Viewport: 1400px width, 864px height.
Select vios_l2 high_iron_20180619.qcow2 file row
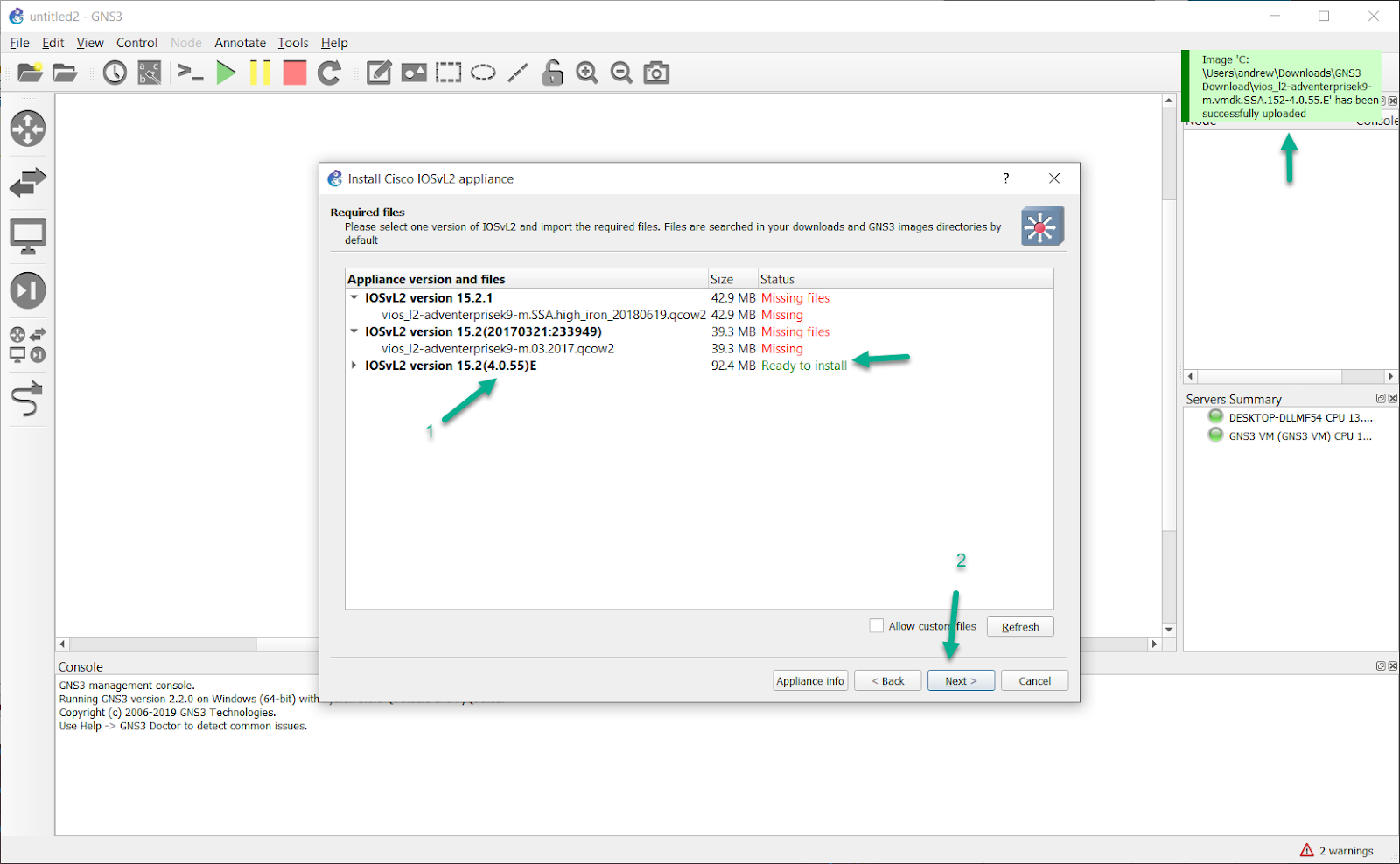(x=699, y=315)
